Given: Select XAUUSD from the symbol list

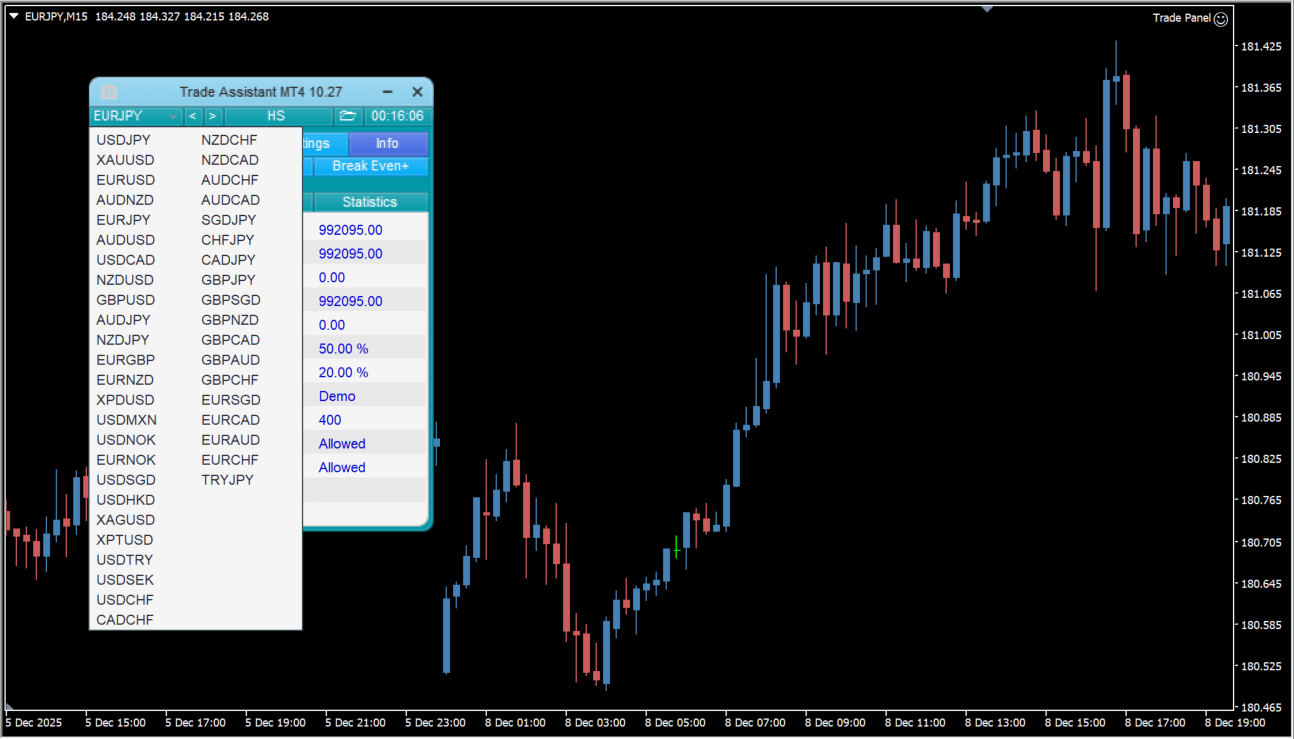Looking at the screenshot, I should pyautogui.click(x=125, y=160).
